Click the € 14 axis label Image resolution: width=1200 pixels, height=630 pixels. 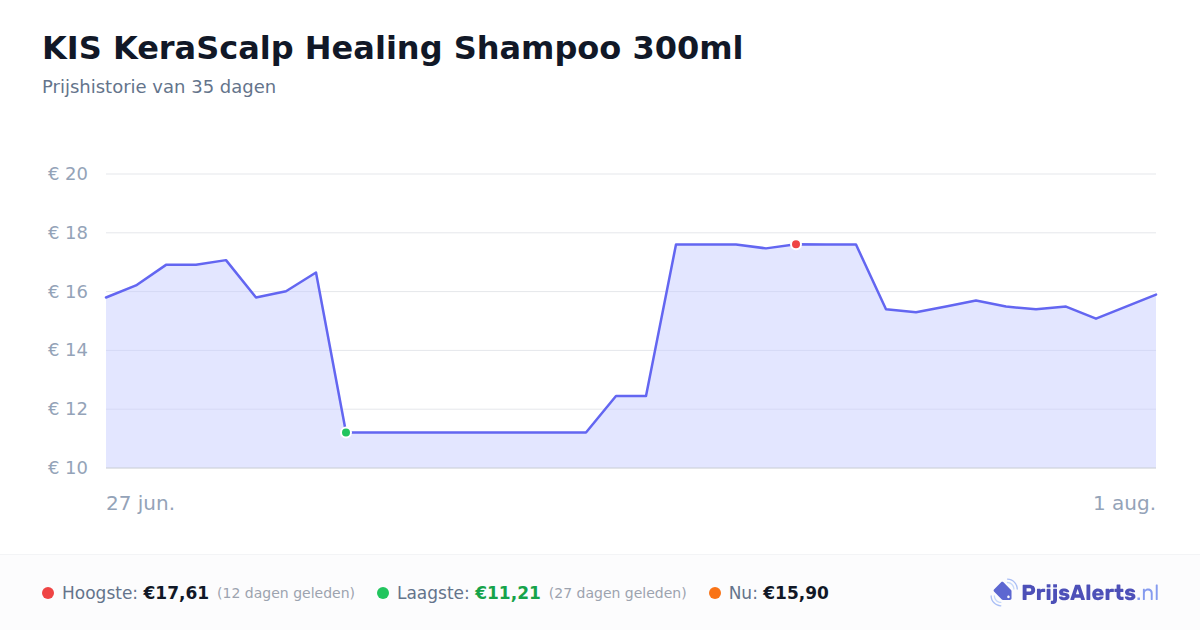click(x=68, y=350)
